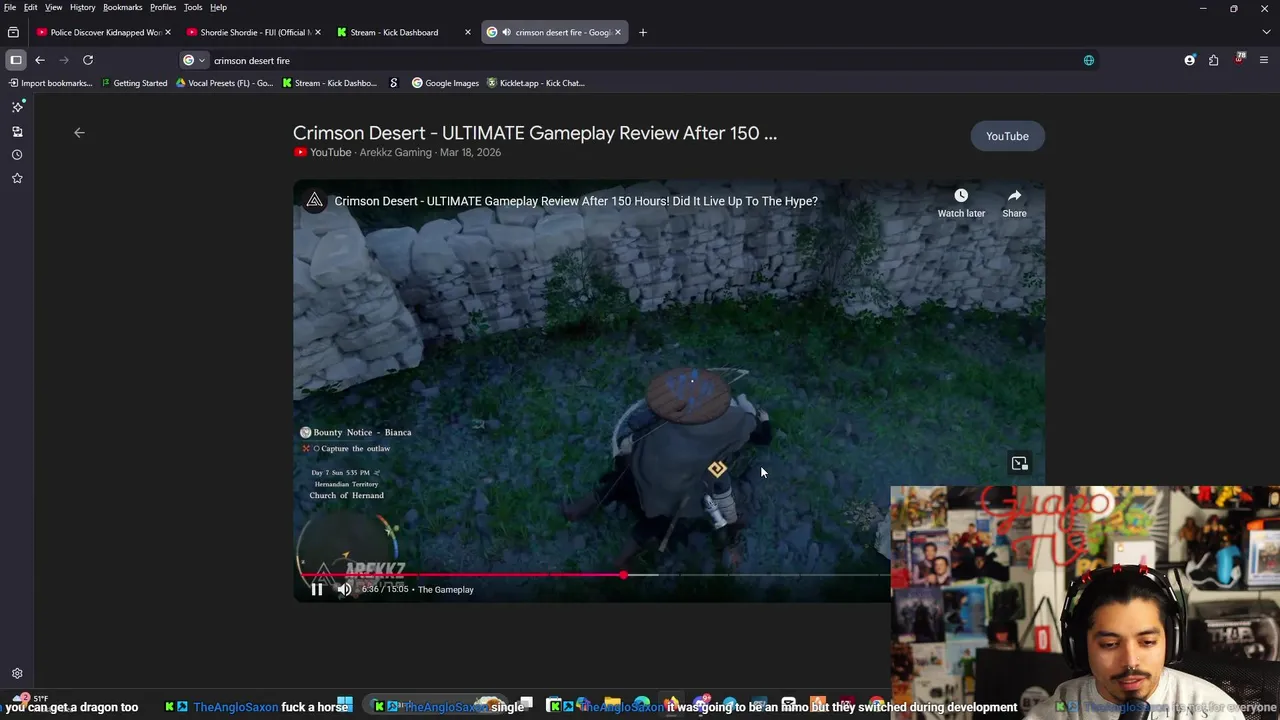This screenshot has height=720, width=1280.
Task: Reload the current page
Action: [88, 60]
